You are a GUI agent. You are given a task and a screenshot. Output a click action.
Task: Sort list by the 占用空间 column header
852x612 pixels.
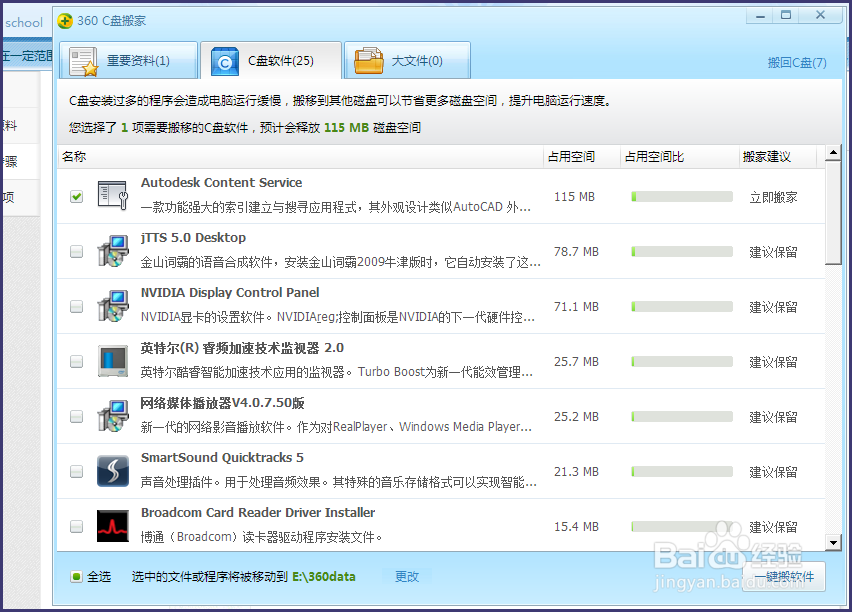coord(582,157)
